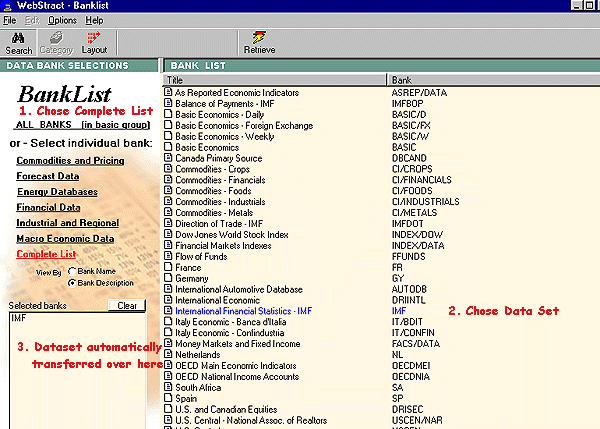Viewport: 600px width, 429px height.
Task: Open the Options menu
Action: click(61, 20)
